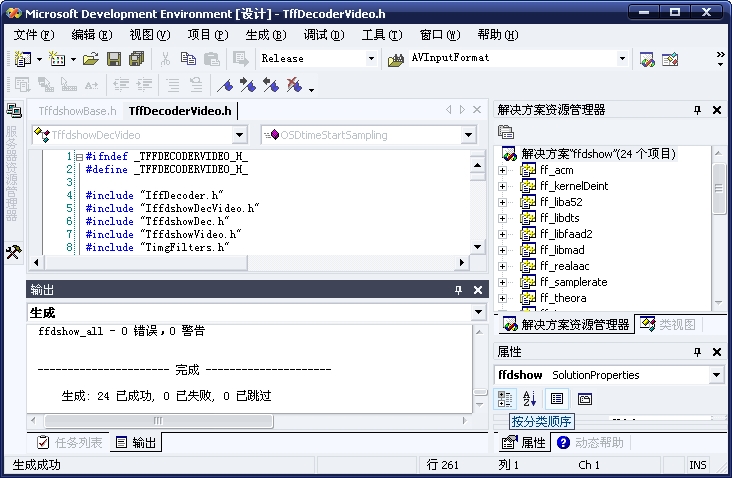
Task: Expand the ff_acm project node
Action: 502,170
